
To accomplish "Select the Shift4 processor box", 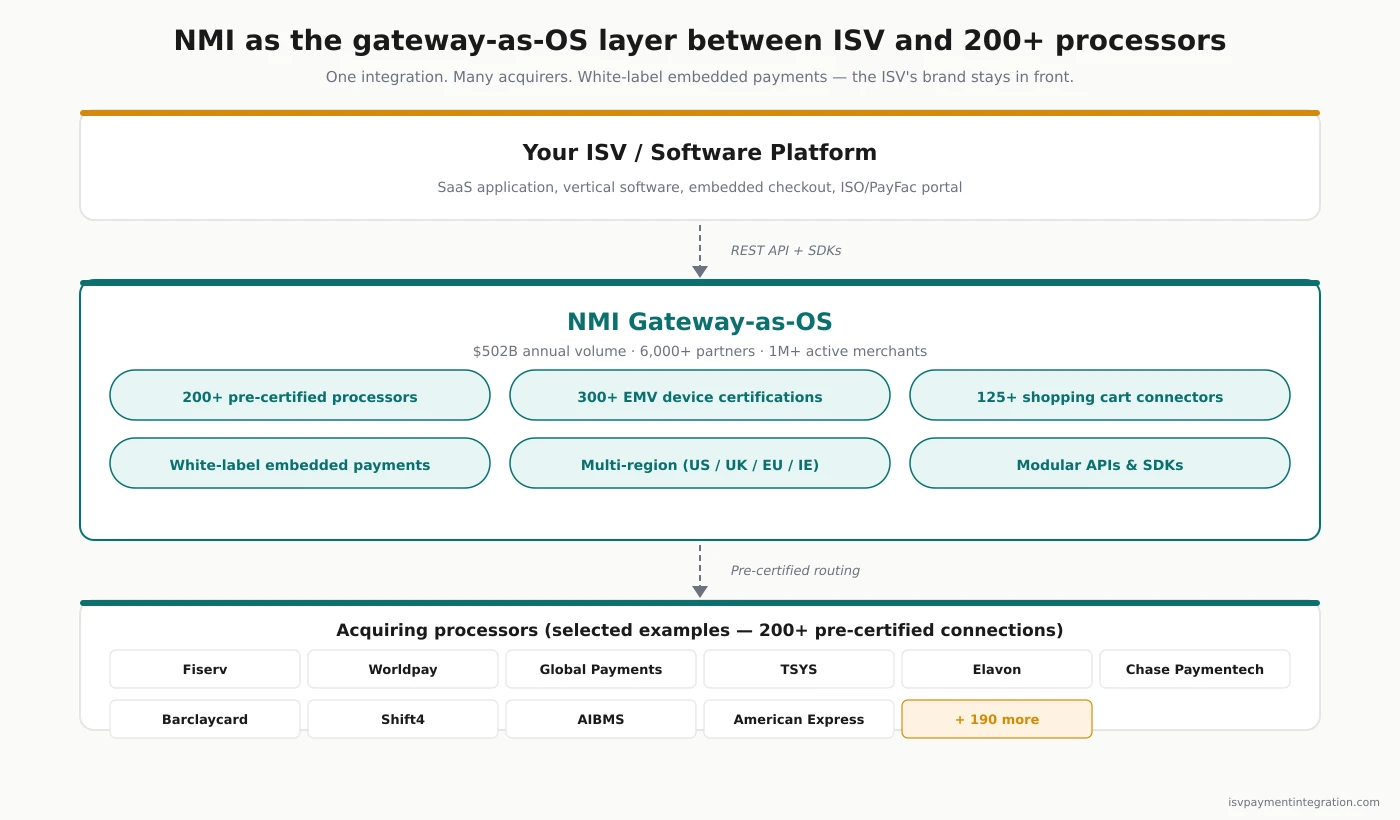I will [403, 719].
